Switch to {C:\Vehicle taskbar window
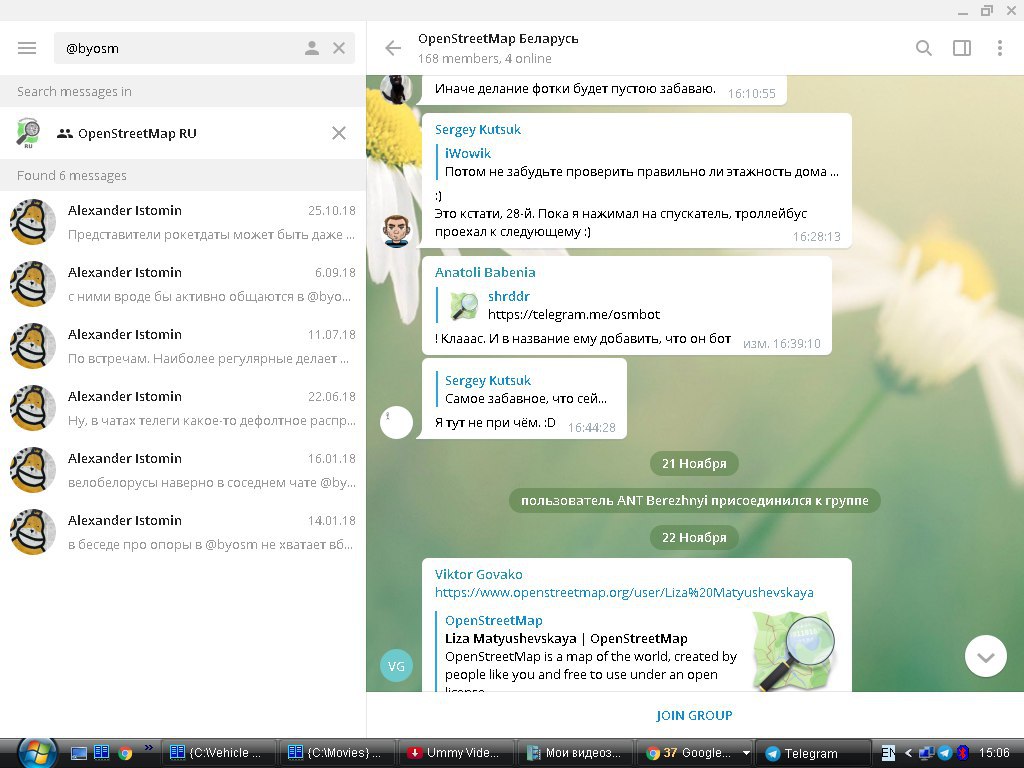1024x768 pixels. pyautogui.click(x=218, y=753)
